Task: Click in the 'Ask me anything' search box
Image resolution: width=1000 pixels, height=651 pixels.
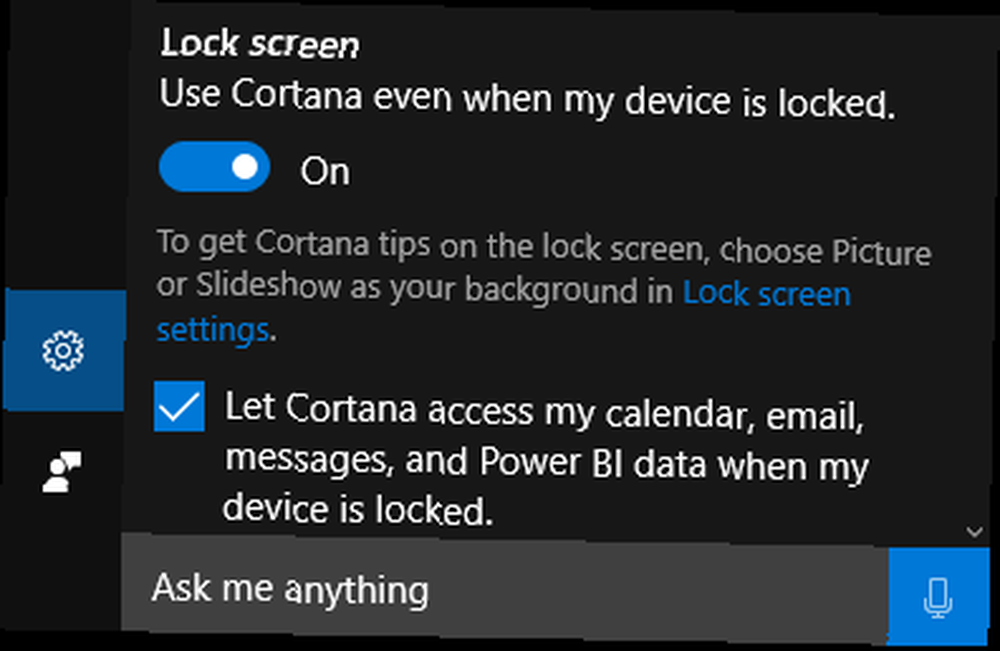Action: [x=504, y=589]
